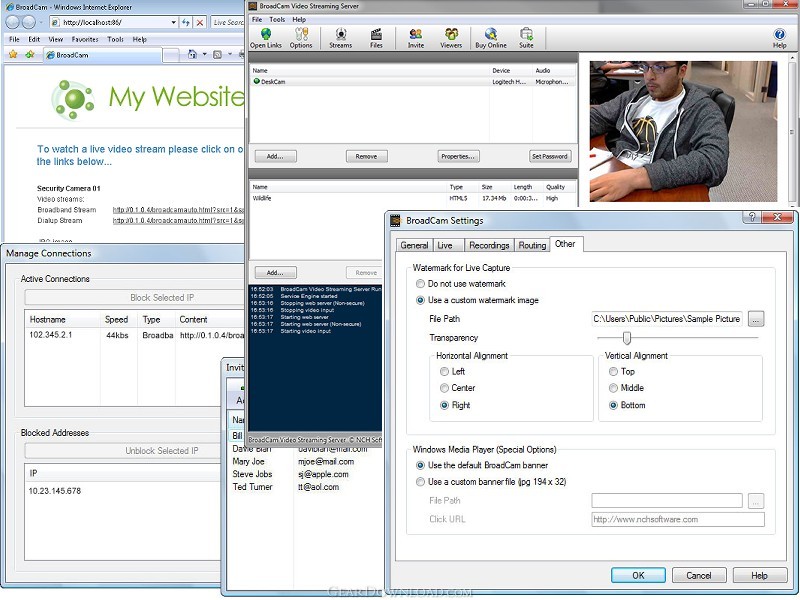Click Cancel in BroadCam Settings
This screenshot has width=800, height=600.
pyautogui.click(x=698, y=576)
